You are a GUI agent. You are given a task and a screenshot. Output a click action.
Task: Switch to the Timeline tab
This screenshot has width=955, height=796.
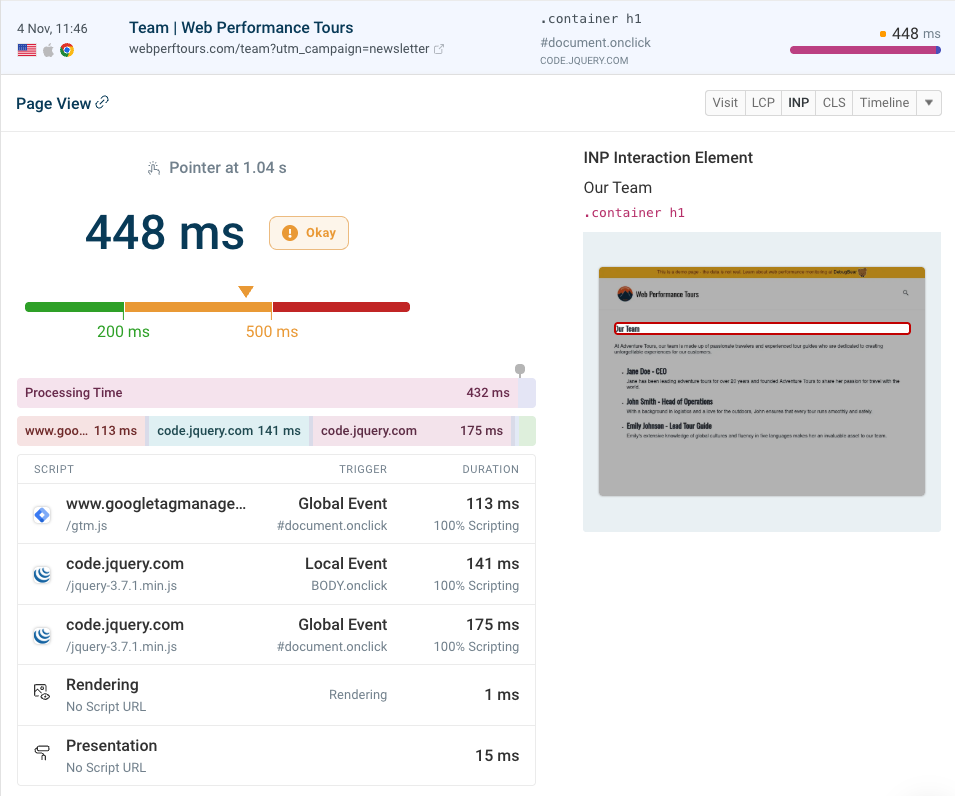(884, 102)
